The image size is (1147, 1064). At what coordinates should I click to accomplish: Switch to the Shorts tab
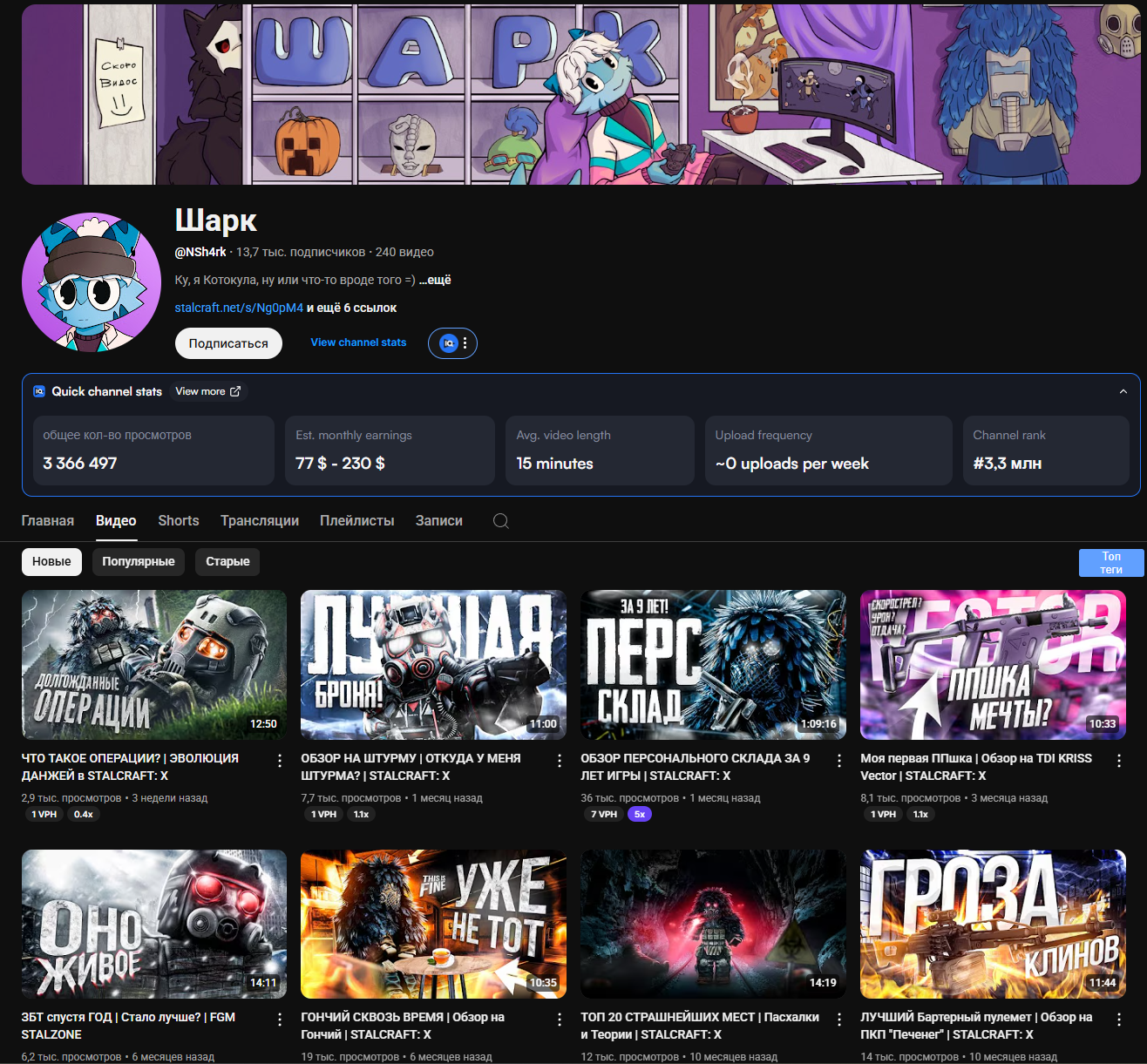[x=179, y=520]
